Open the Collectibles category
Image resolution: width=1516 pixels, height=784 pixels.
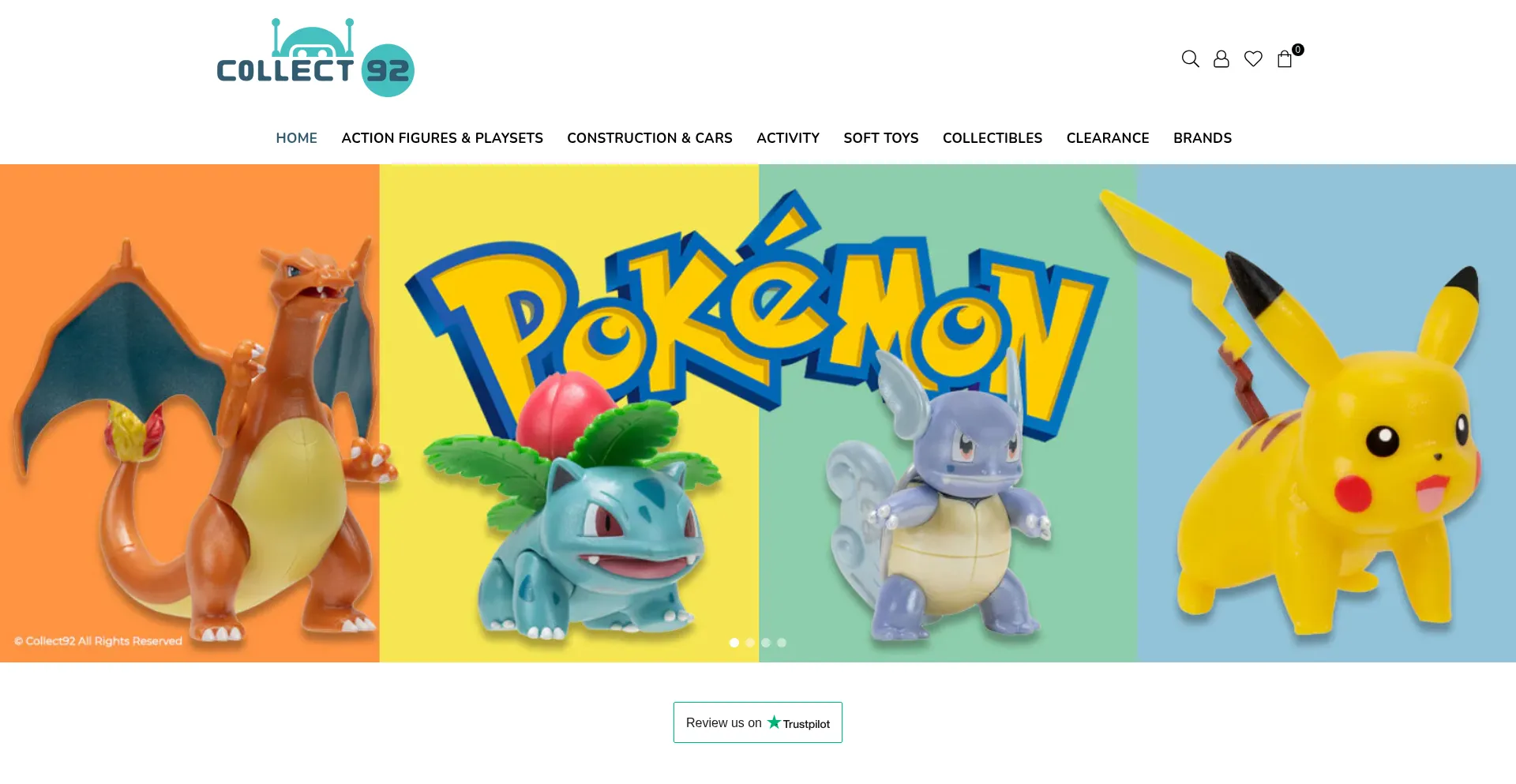coord(993,138)
